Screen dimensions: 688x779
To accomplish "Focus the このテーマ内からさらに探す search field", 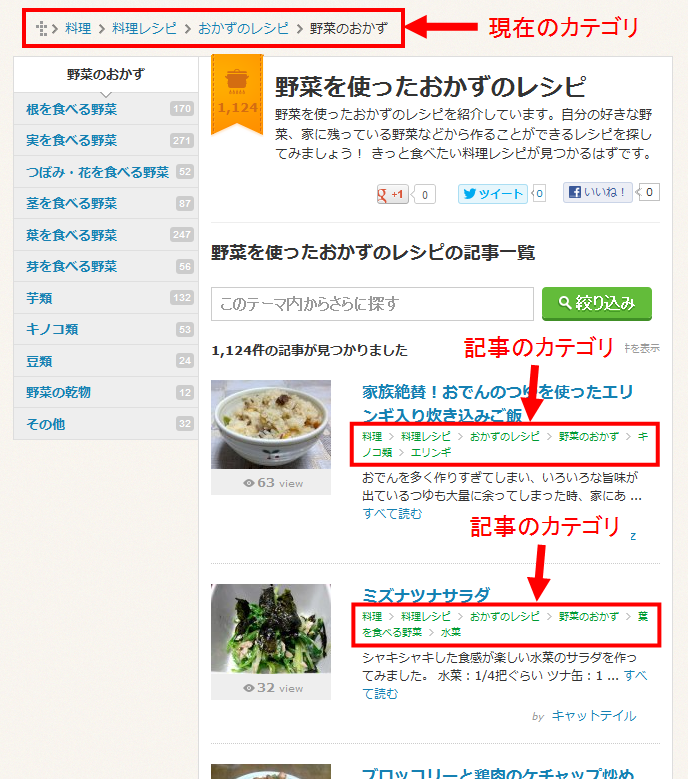I will click(x=372, y=304).
